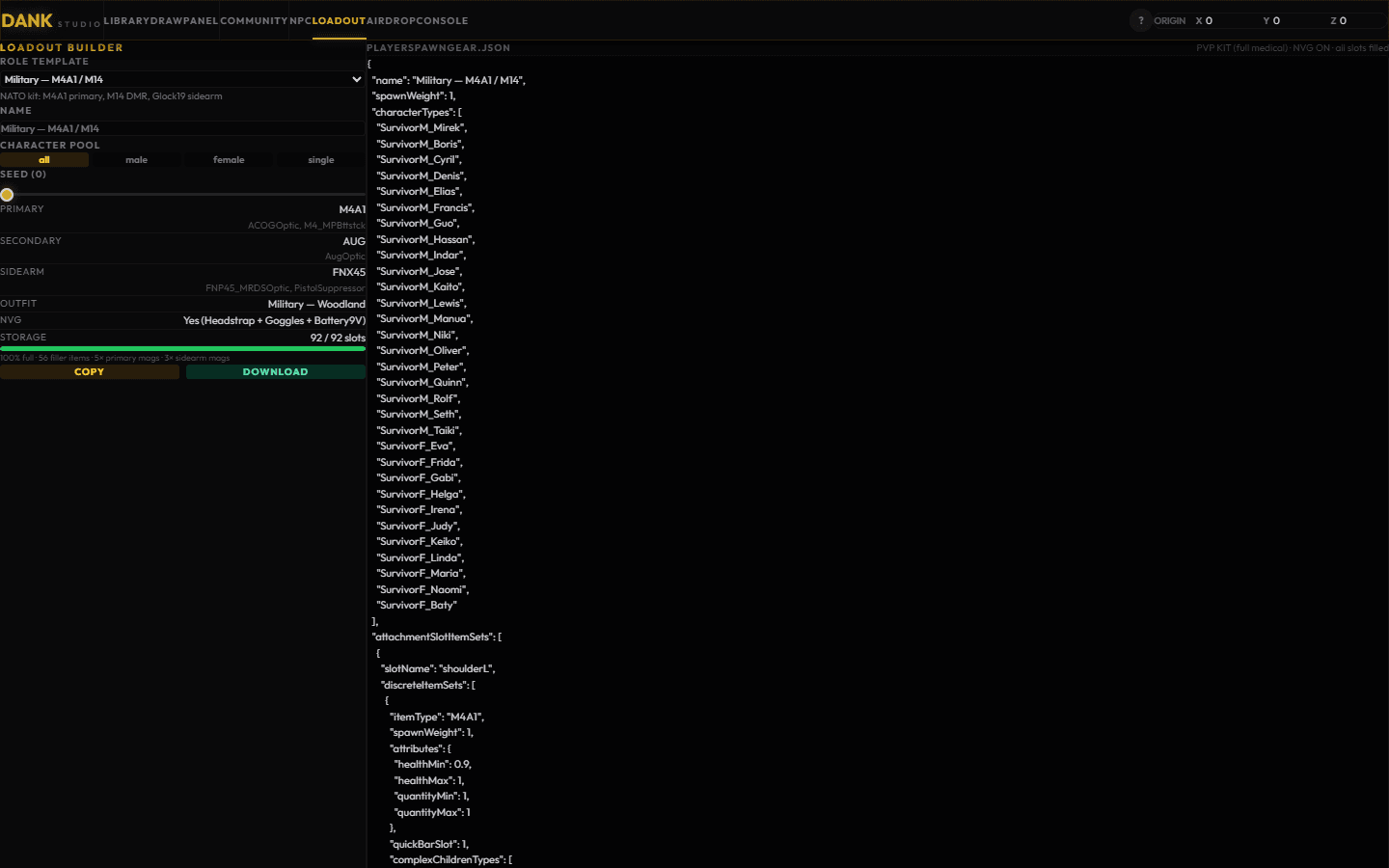Click the Sidearm FNX45 value
1389x868 pixels.
pos(349,272)
